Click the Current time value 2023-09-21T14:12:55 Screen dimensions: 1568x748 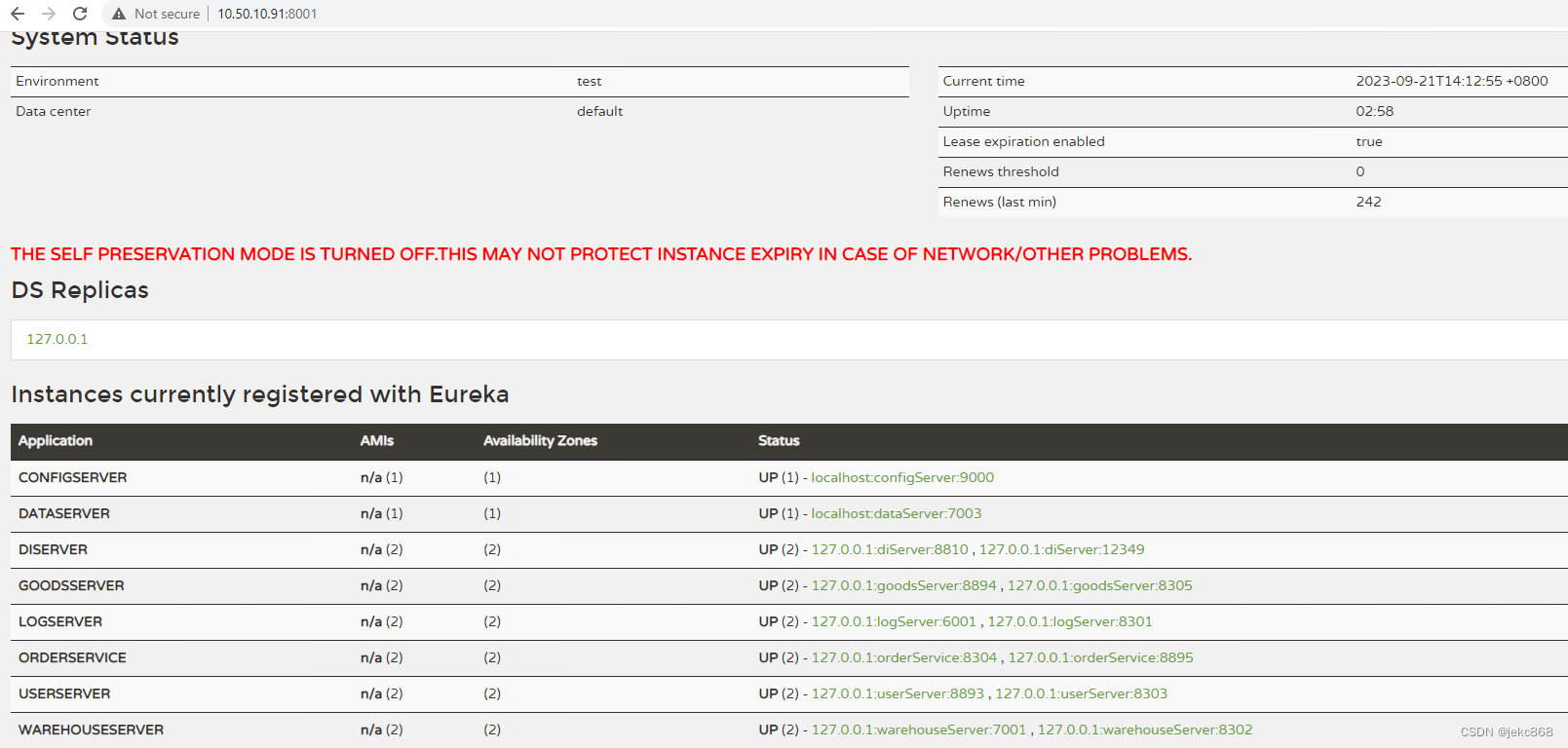1452,81
